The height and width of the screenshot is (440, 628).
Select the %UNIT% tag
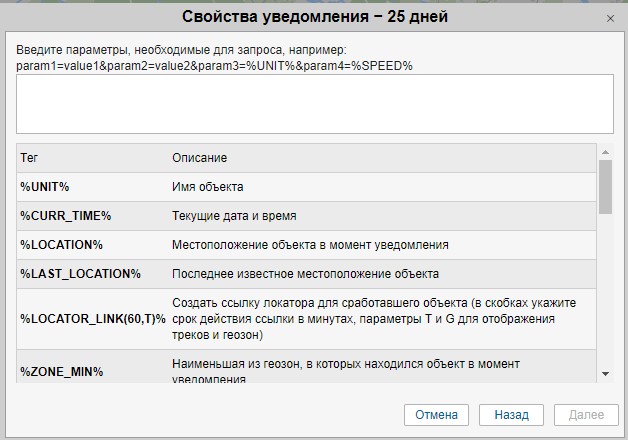(45, 187)
